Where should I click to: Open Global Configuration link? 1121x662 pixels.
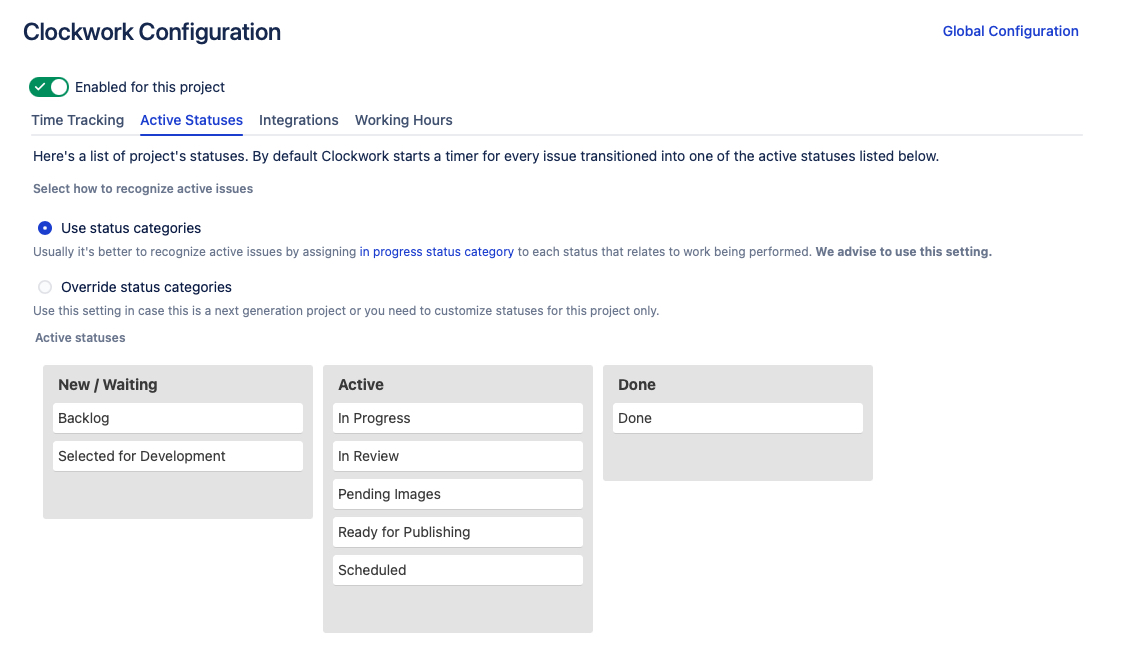pos(1010,31)
